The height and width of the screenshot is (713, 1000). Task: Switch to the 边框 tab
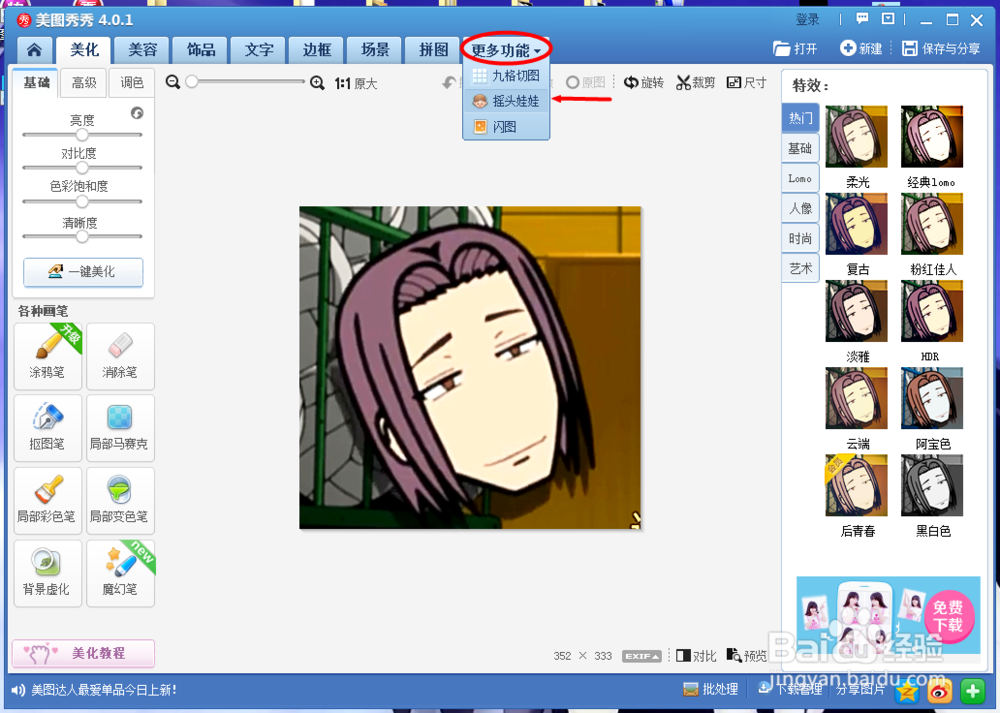[317, 50]
